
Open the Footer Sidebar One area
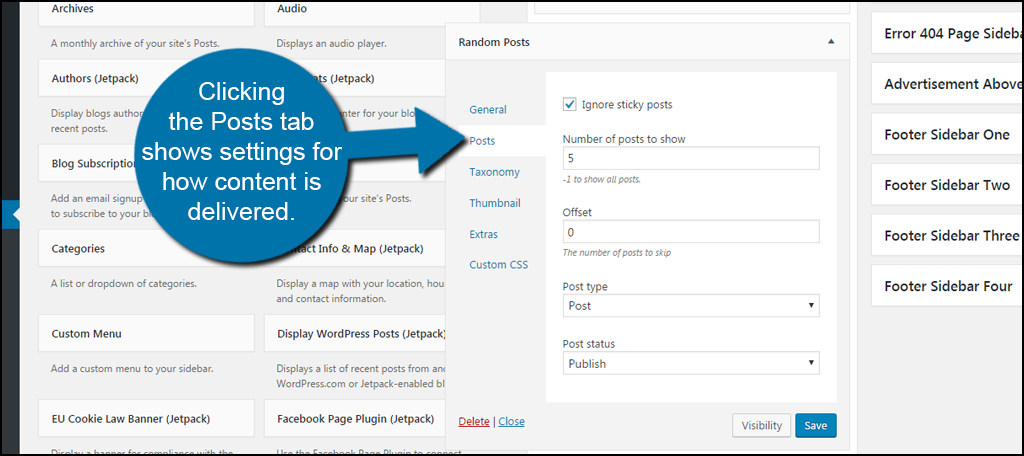coord(947,135)
